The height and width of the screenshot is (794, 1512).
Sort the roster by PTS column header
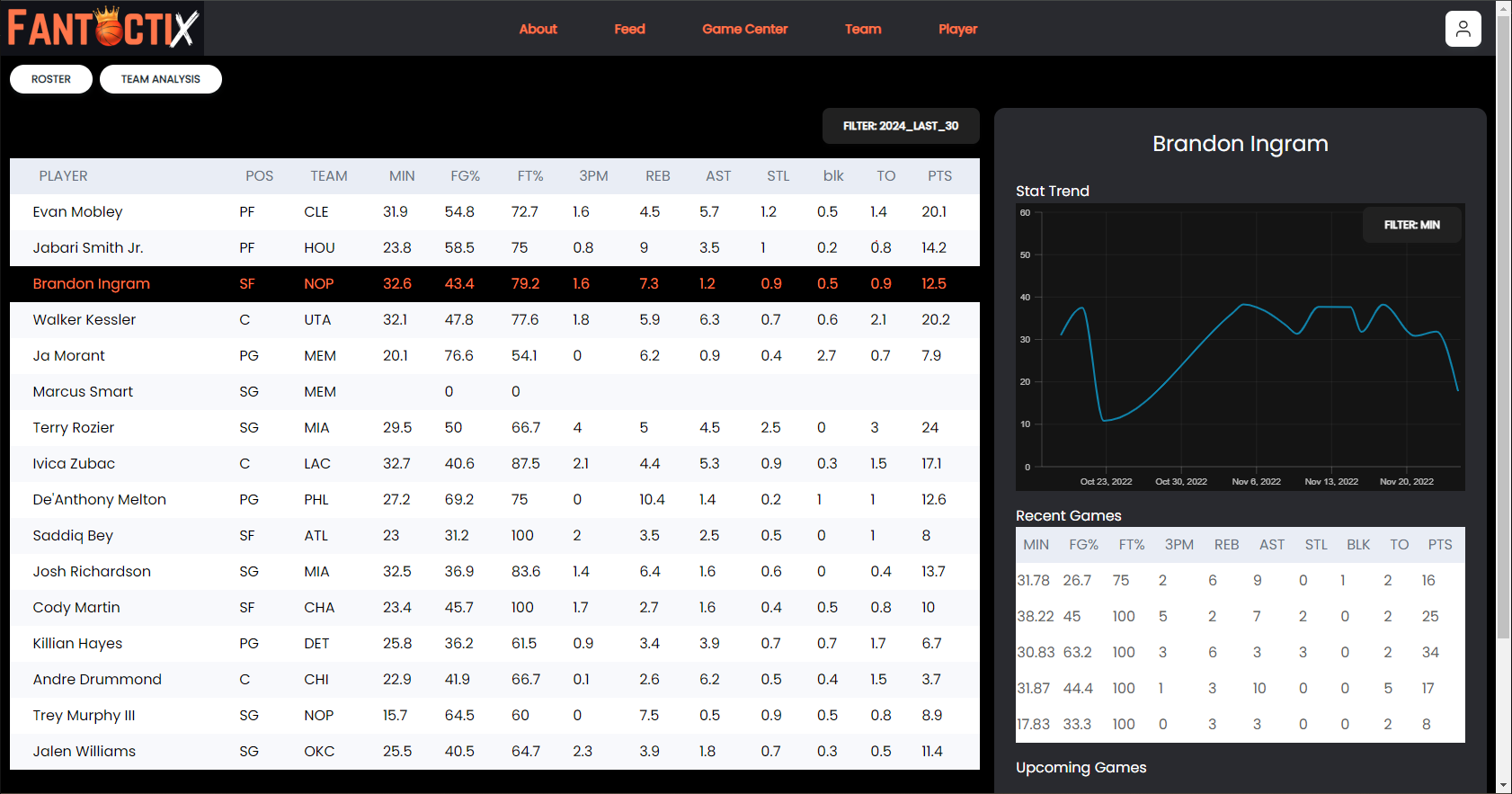coord(939,176)
